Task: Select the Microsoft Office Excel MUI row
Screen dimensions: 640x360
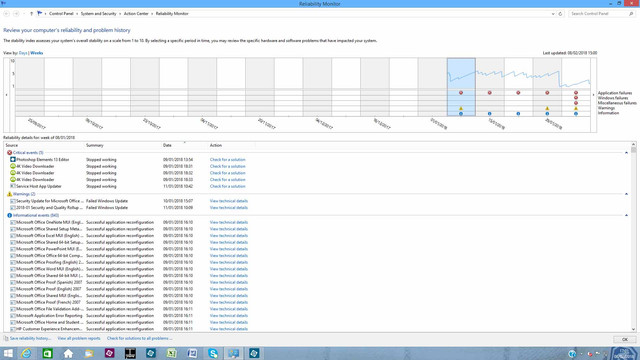Action: point(129,236)
